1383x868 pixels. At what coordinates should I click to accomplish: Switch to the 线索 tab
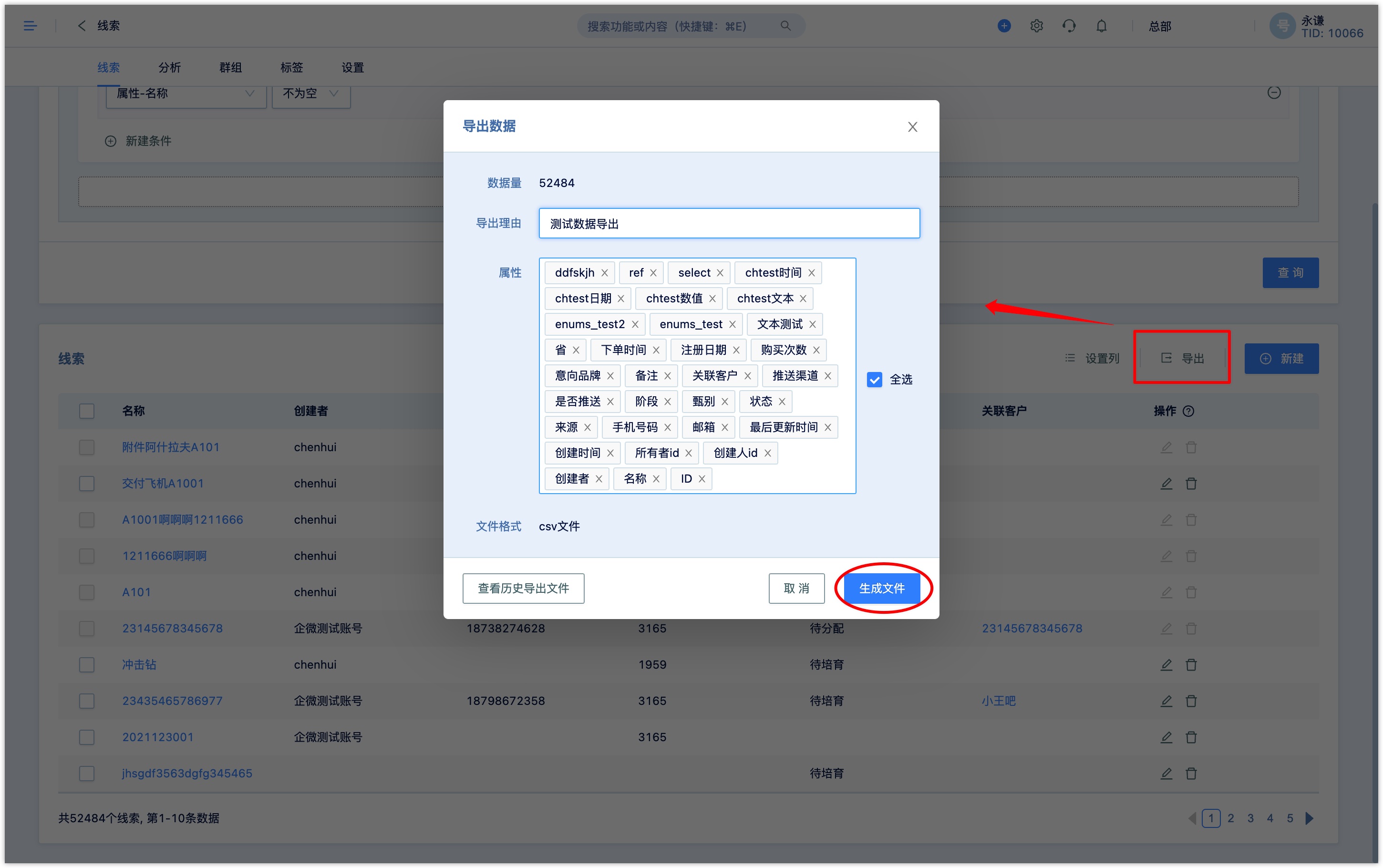(x=108, y=68)
